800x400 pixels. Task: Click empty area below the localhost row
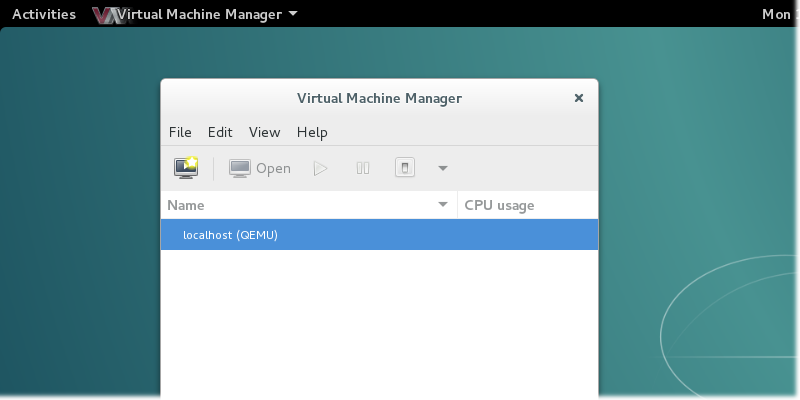tap(379, 320)
